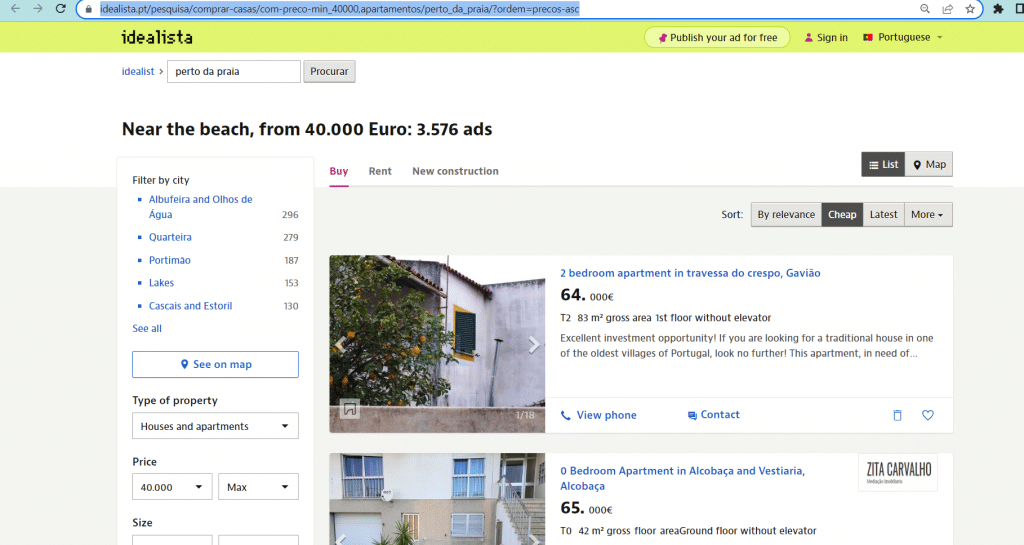Click the share page icon in address bar
Viewport: 1024px width, 545px height.
(948, 9)
